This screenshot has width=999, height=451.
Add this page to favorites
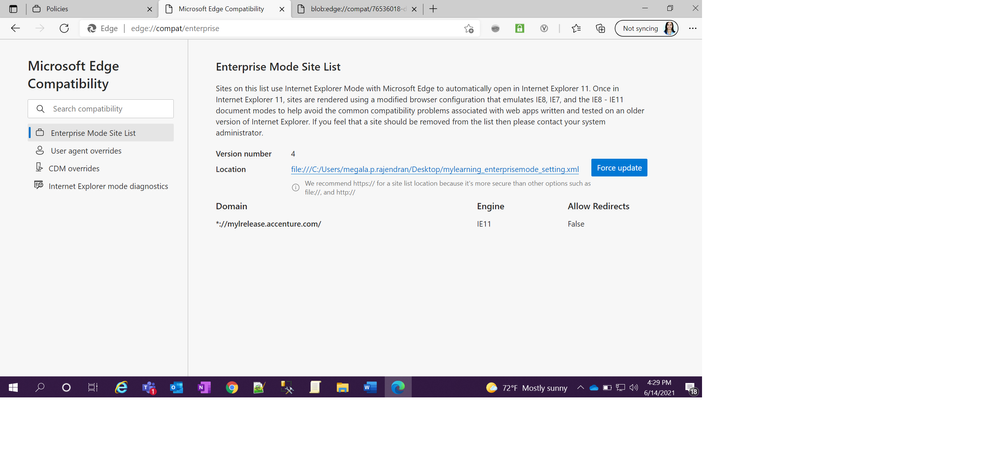[x=469, y=29]
